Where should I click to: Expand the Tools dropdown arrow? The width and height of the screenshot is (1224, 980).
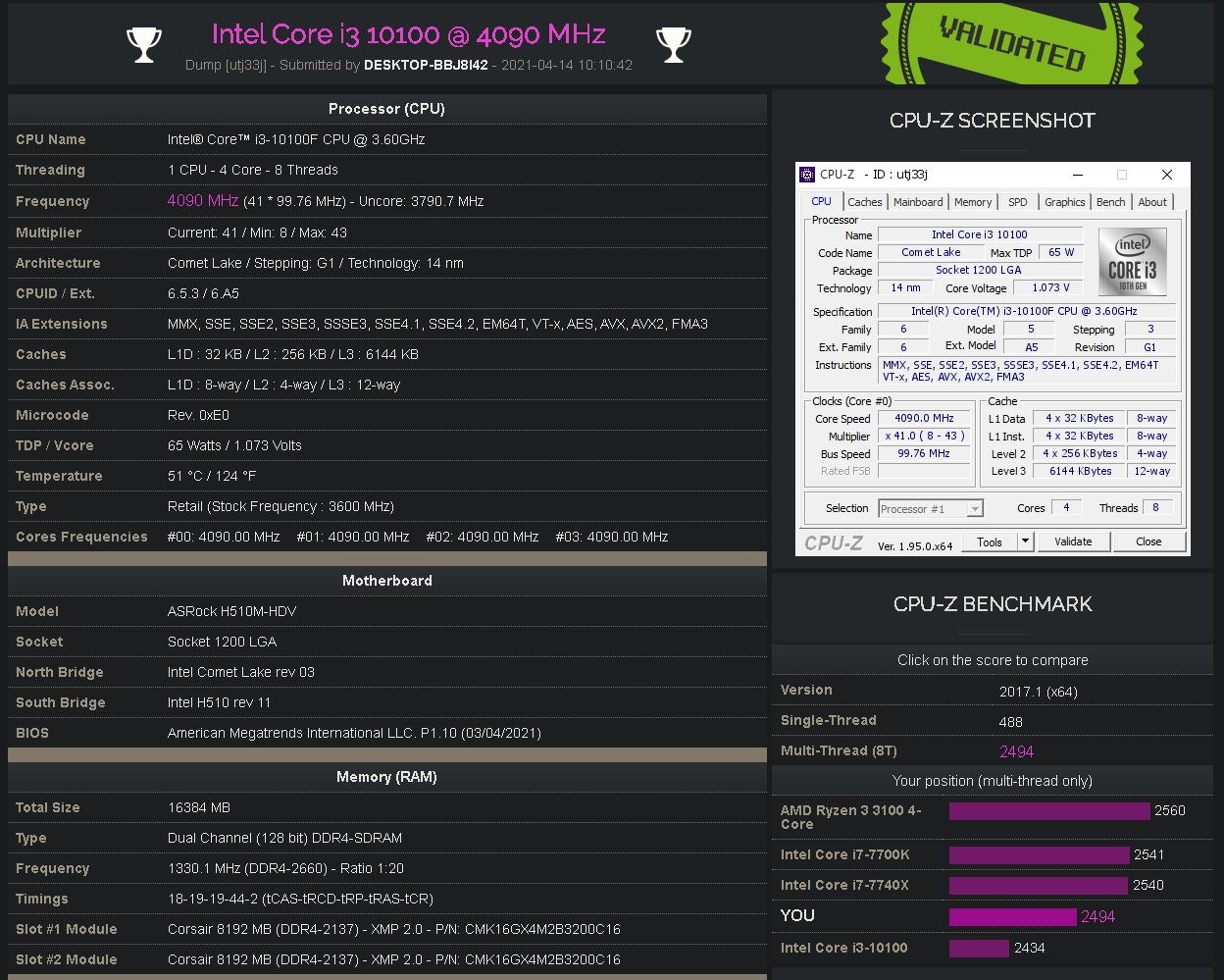point(1025,542)
